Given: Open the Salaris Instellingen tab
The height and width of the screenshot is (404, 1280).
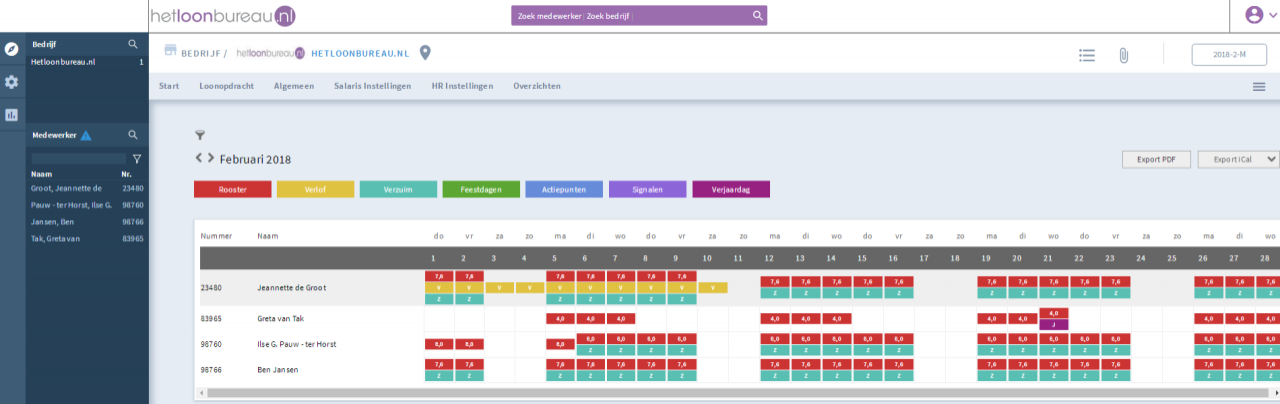Looking at the screenshot, I should pyautogui.click(x=372, y=86).
